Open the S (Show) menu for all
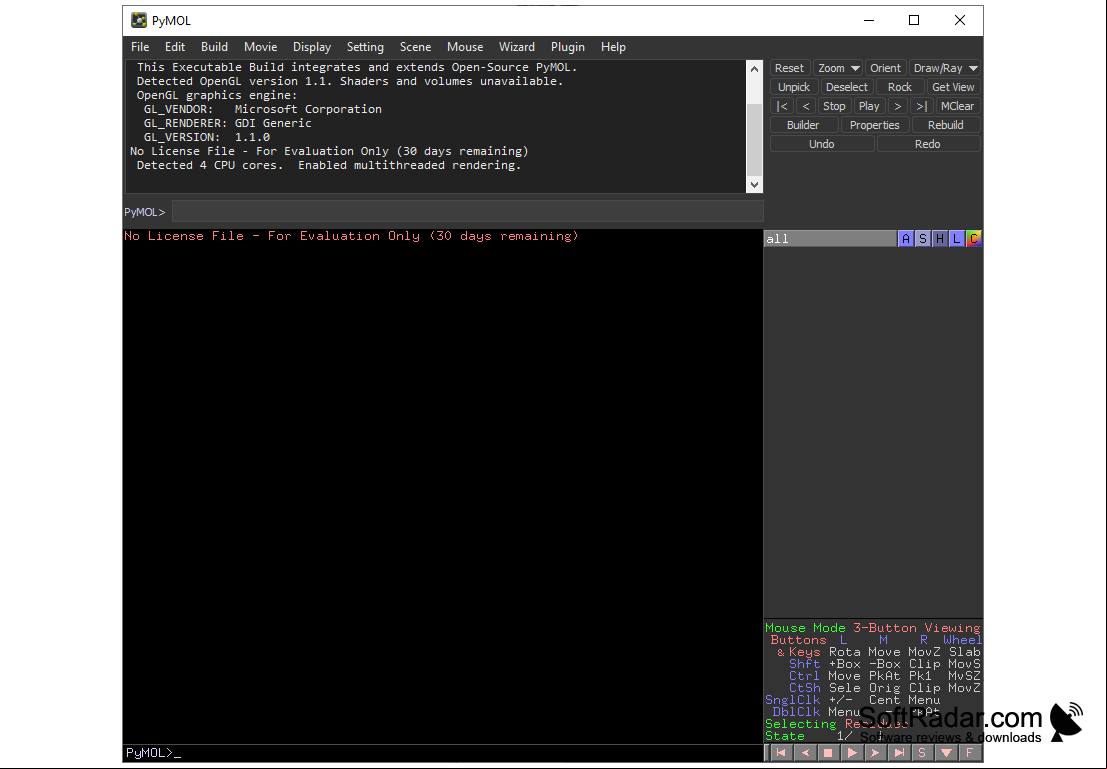The height and width of the screenshot is (769, 1107). [922, 239]
